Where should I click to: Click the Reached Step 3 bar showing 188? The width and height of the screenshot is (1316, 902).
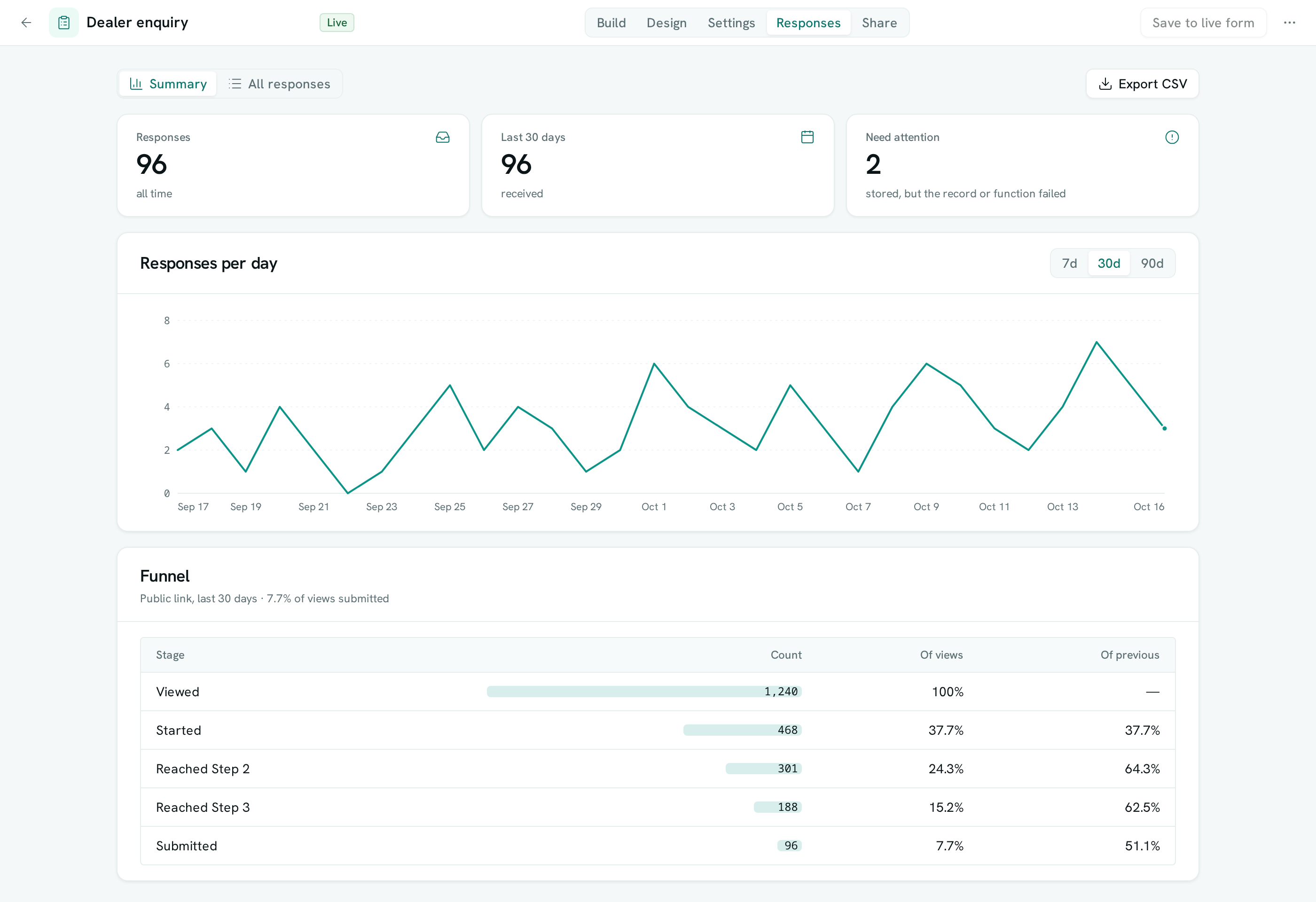coord(777,807)
